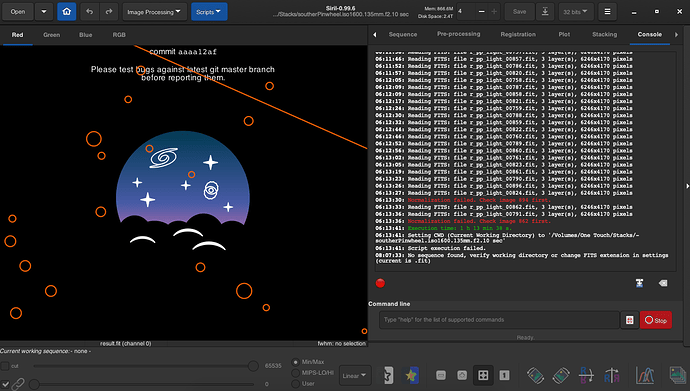690x391 pixels.
Task: Open the recent files dropdown next to Open
Action: [44, 12]
